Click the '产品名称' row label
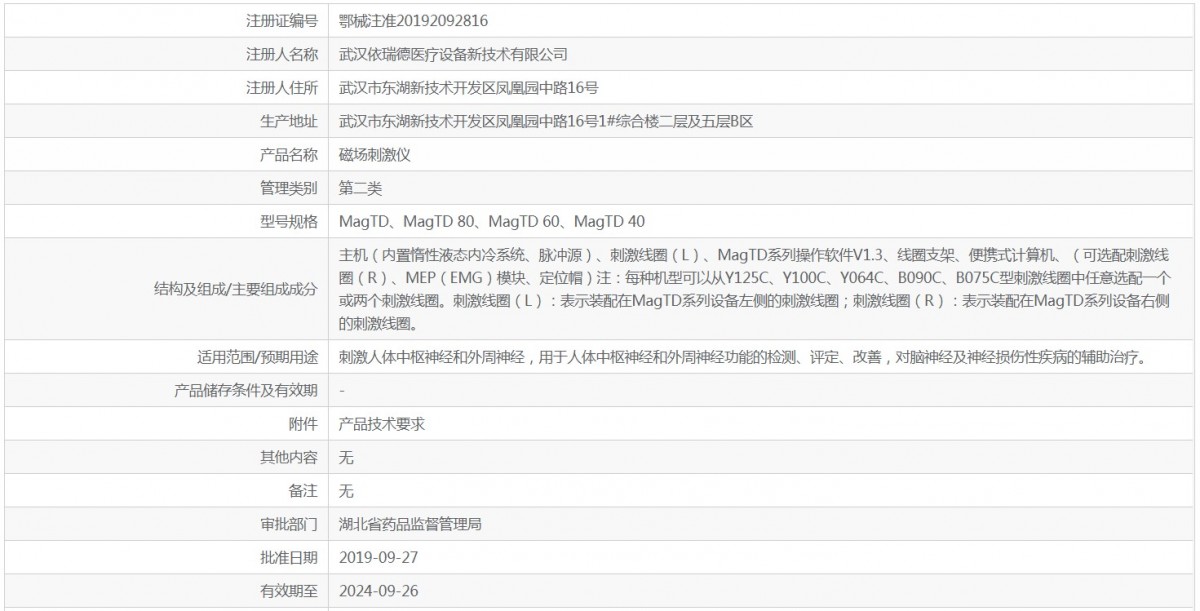1200x611 pixels. click(289, 155)
